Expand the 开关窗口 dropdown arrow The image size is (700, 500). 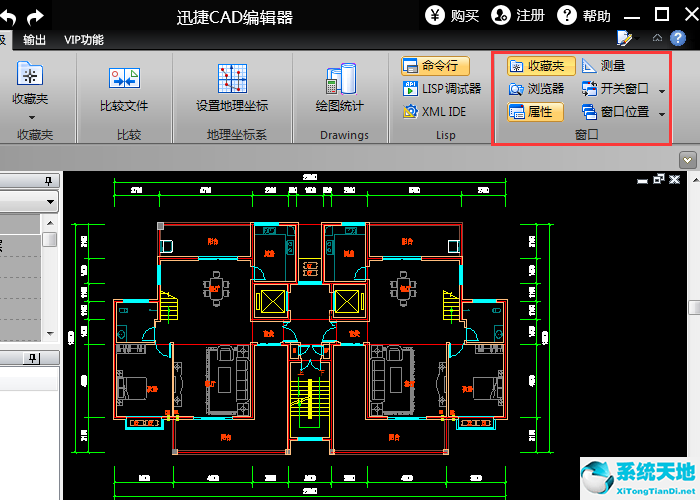pos(661,90)
